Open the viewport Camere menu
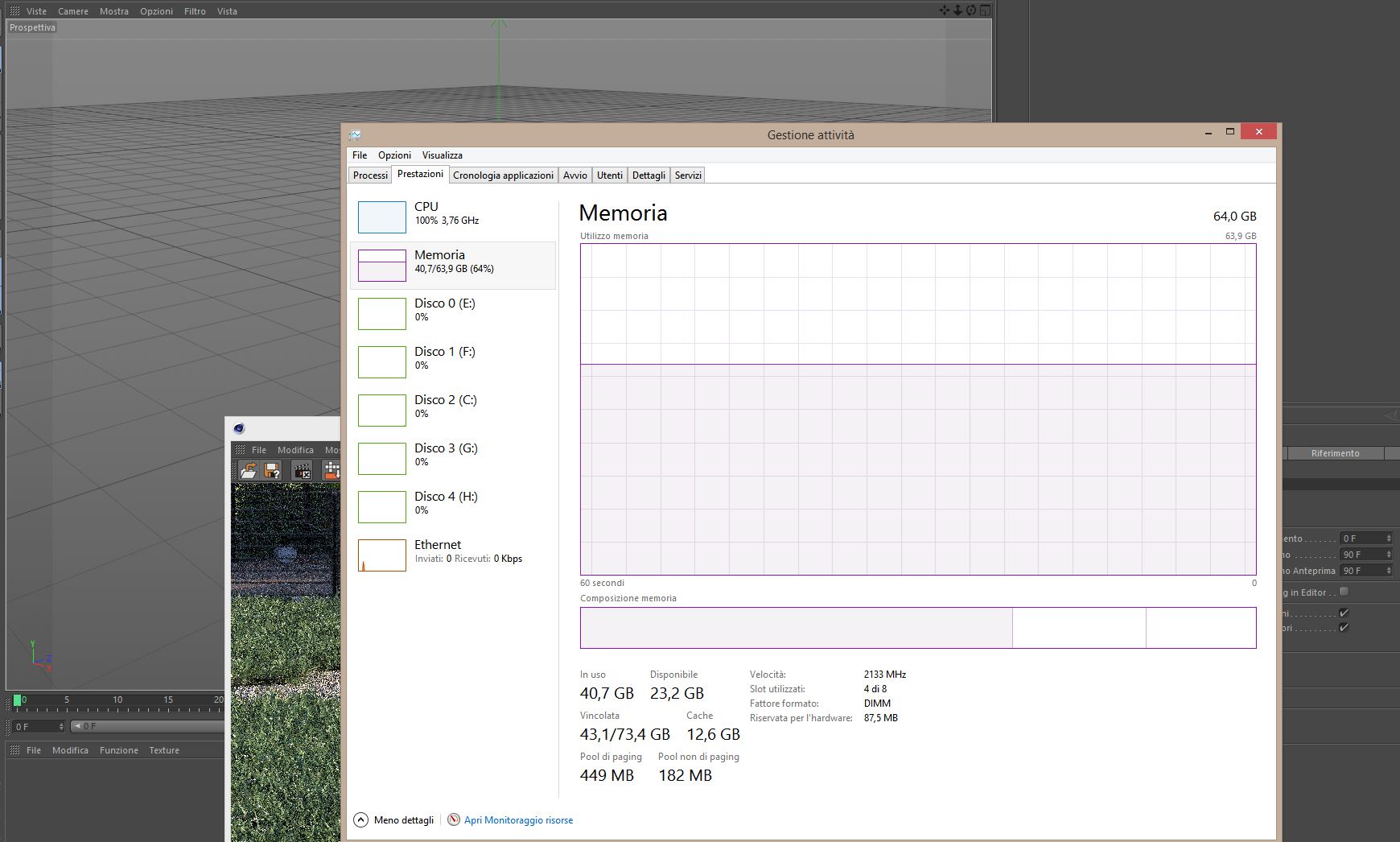This screenshot has width=1400, height=842. coord(73,11)
